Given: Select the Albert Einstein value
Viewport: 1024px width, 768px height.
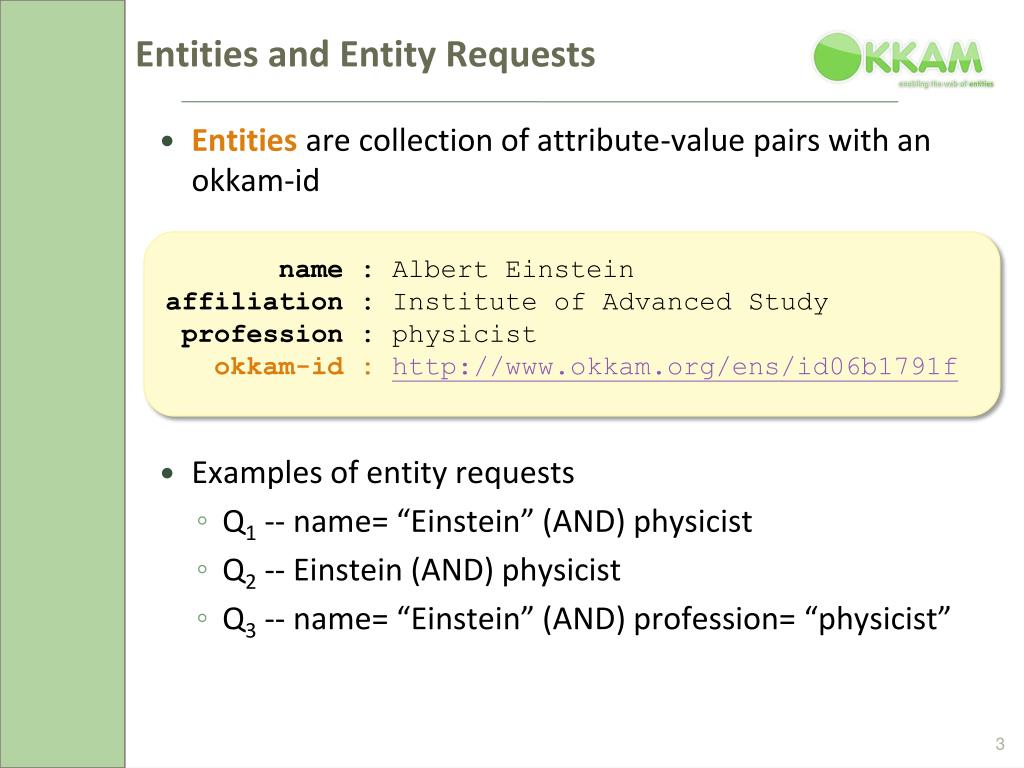Looking at the screenshot, I should [x=513, y=269].
